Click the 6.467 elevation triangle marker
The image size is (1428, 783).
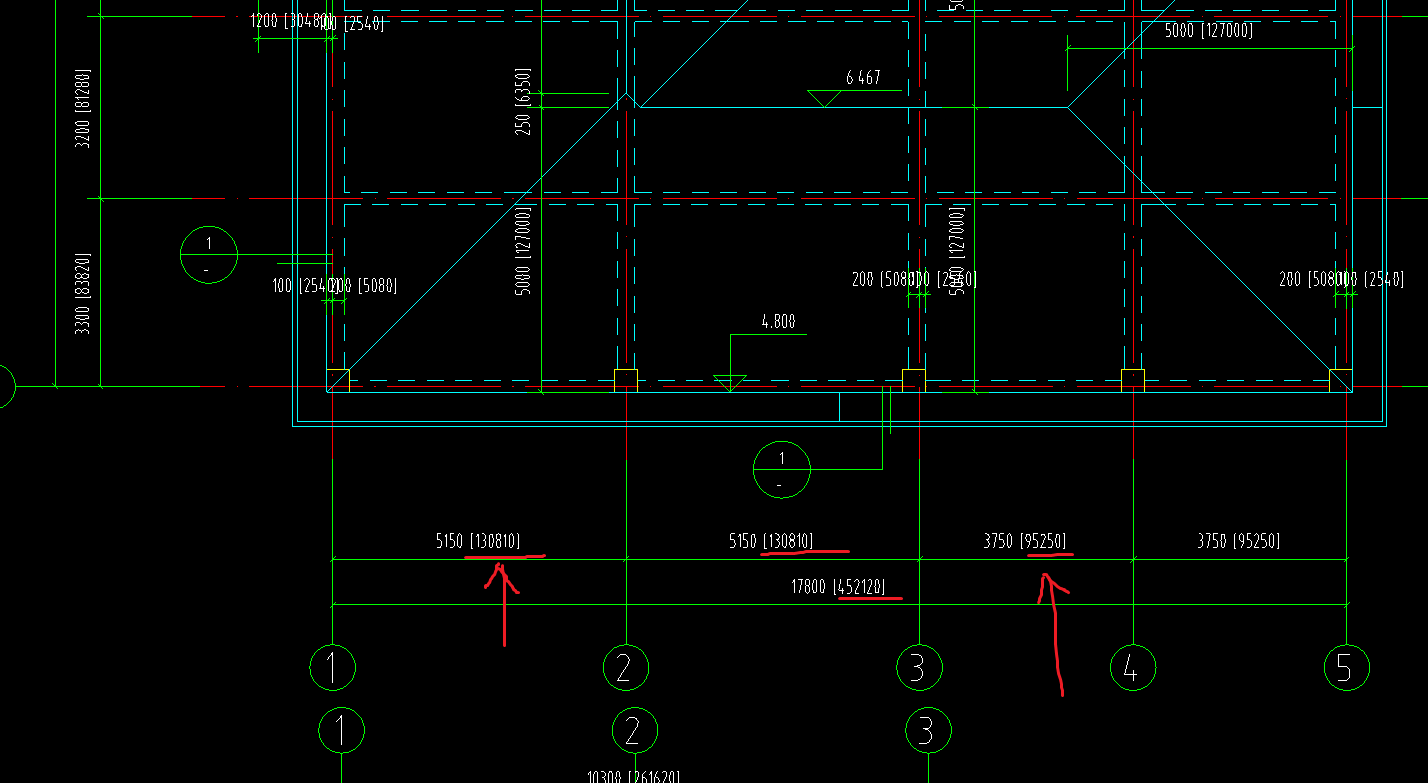pyautogui.click(x=823, y=98)
